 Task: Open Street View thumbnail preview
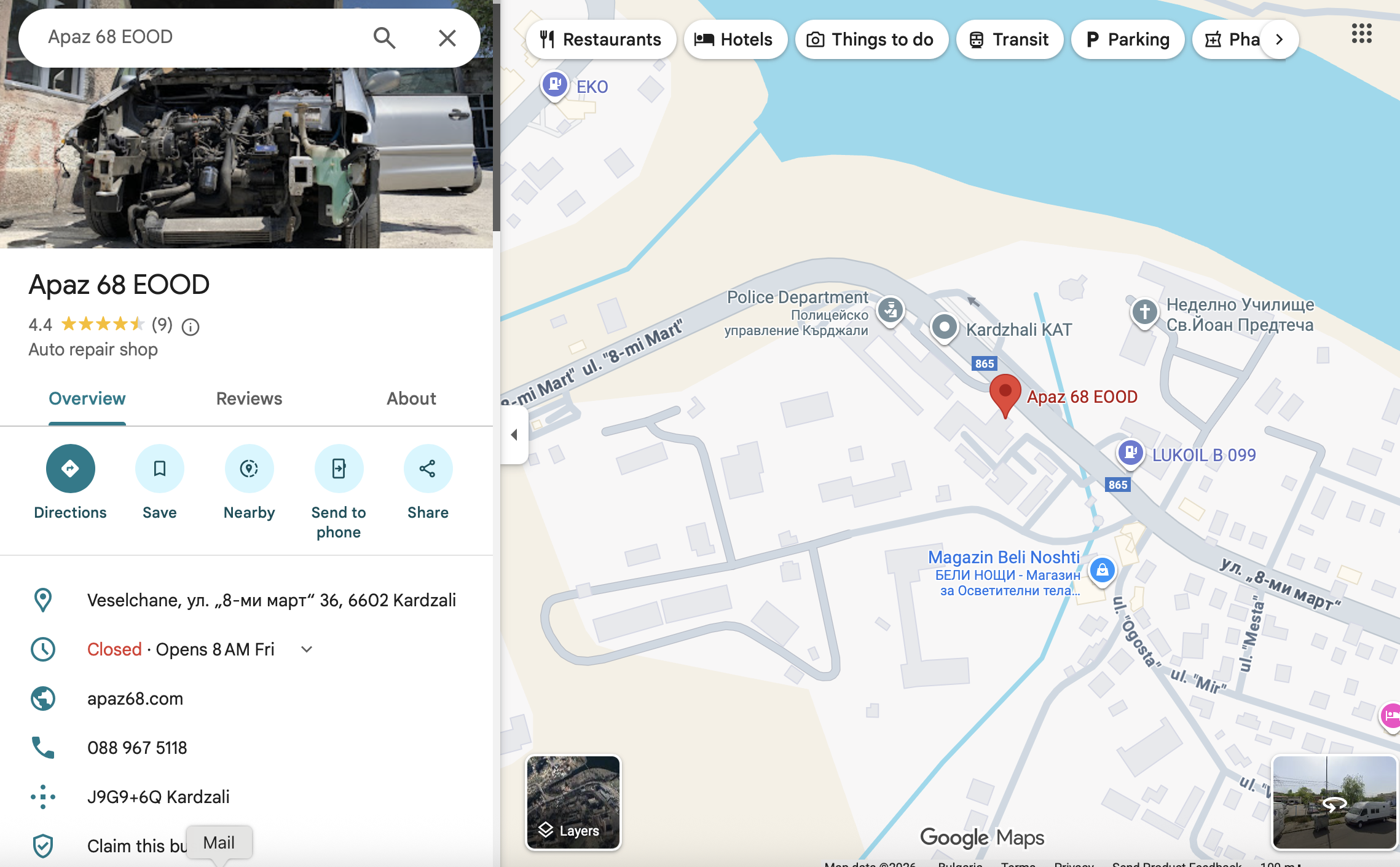[1334, 802]
